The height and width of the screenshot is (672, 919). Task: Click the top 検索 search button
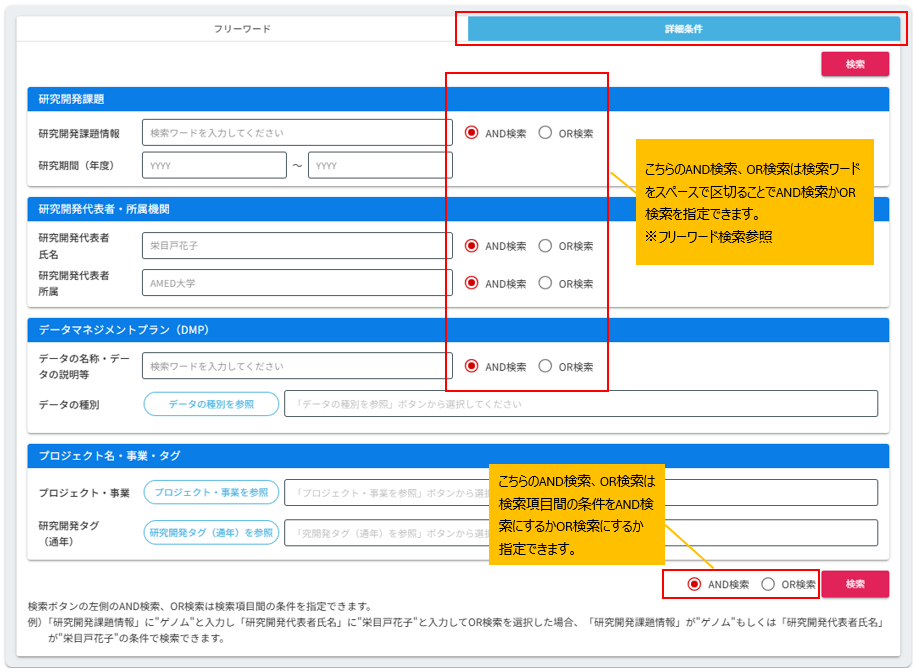pyautogui.click(x=855, y=63)
